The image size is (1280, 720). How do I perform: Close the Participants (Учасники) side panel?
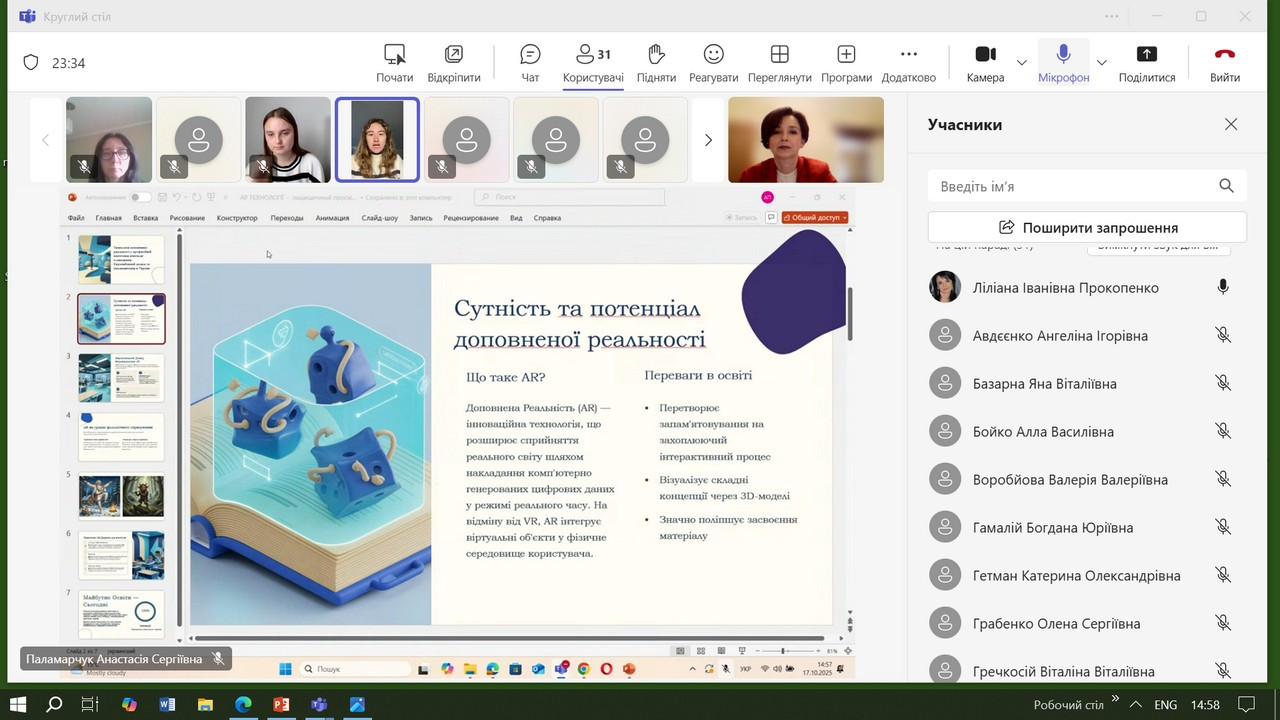pos(1231,124)
